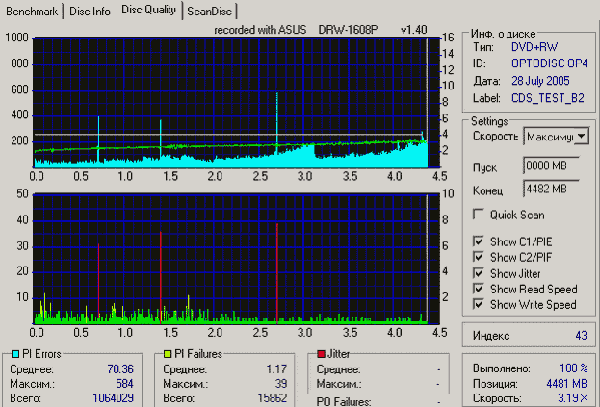Click the PI Errors average 70.36
The height and width of the screenshot is (407, 600).
[x=121, y=369]
